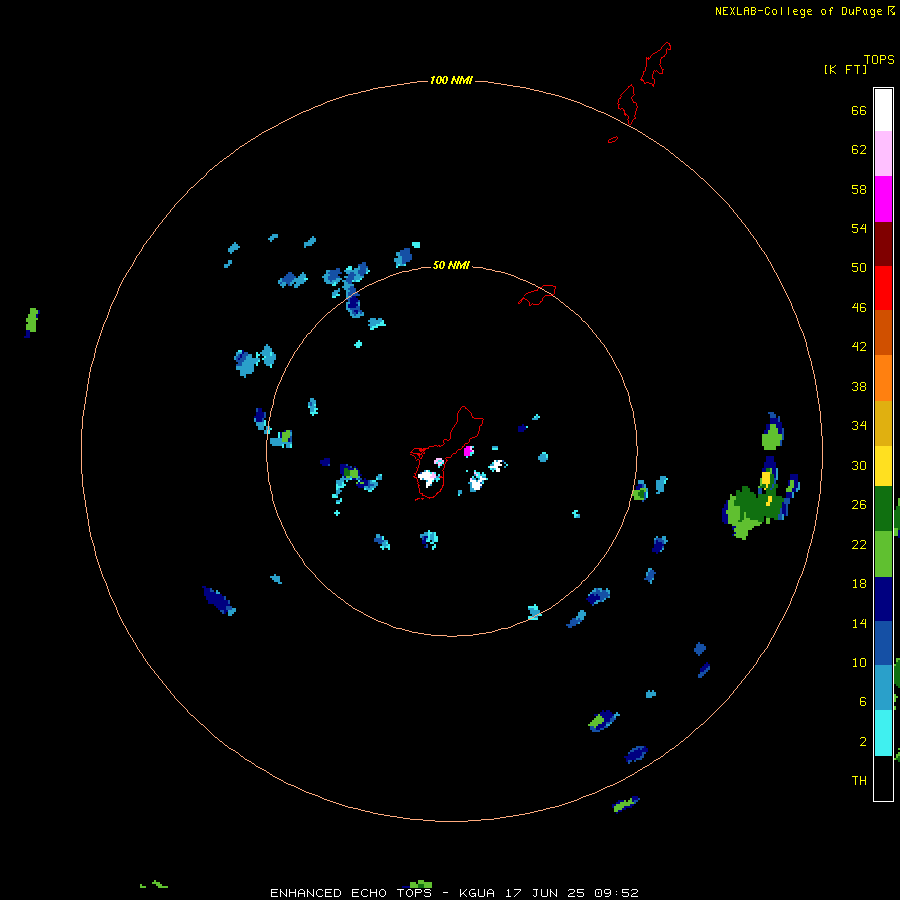Click the magenta echo east of Guam
The height and width of the screenshot is (900, 900).
coord(468,451)
